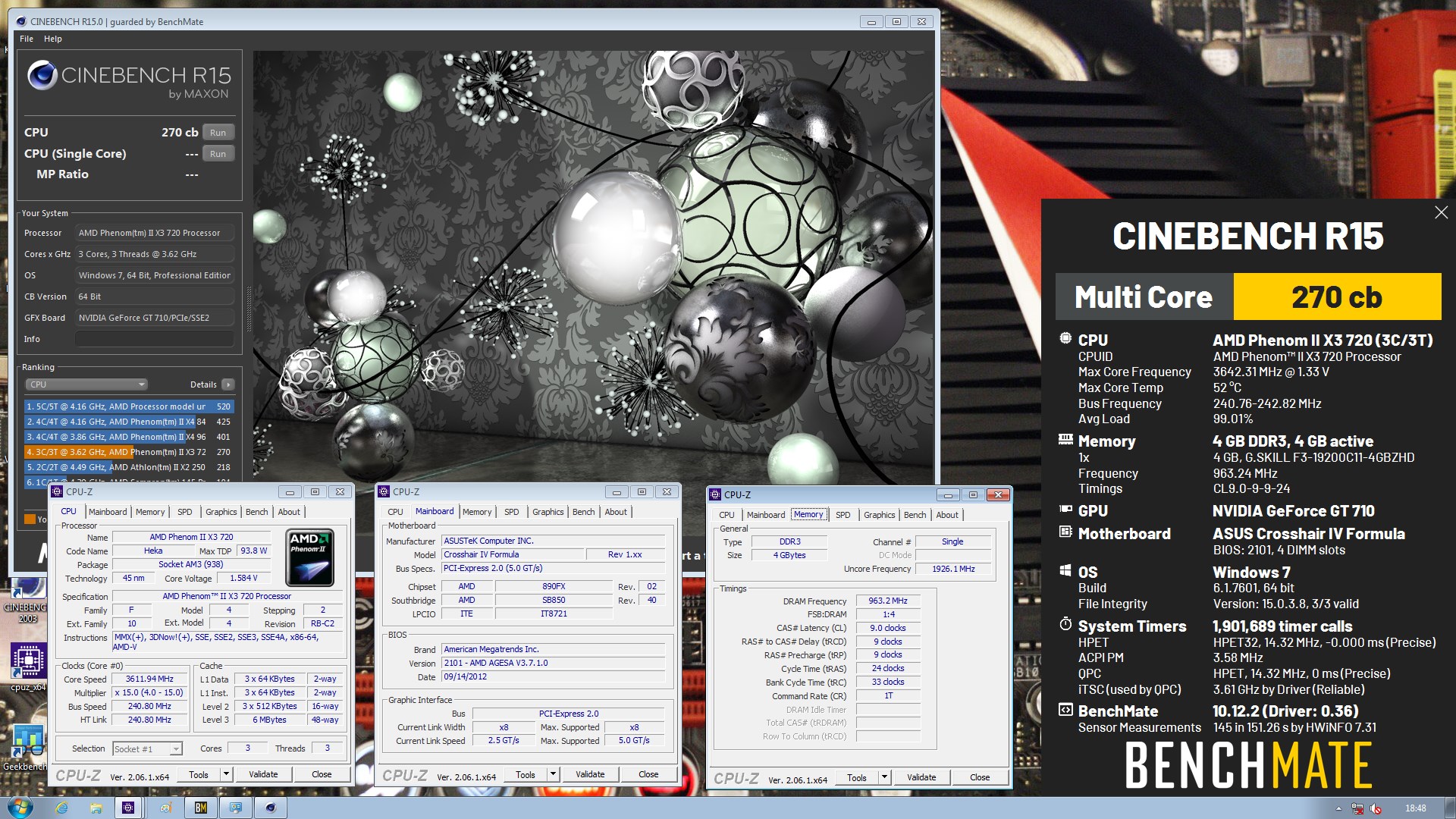
Task: Click Show Desktop at the taskbar end
Action: coord(1450,808)
